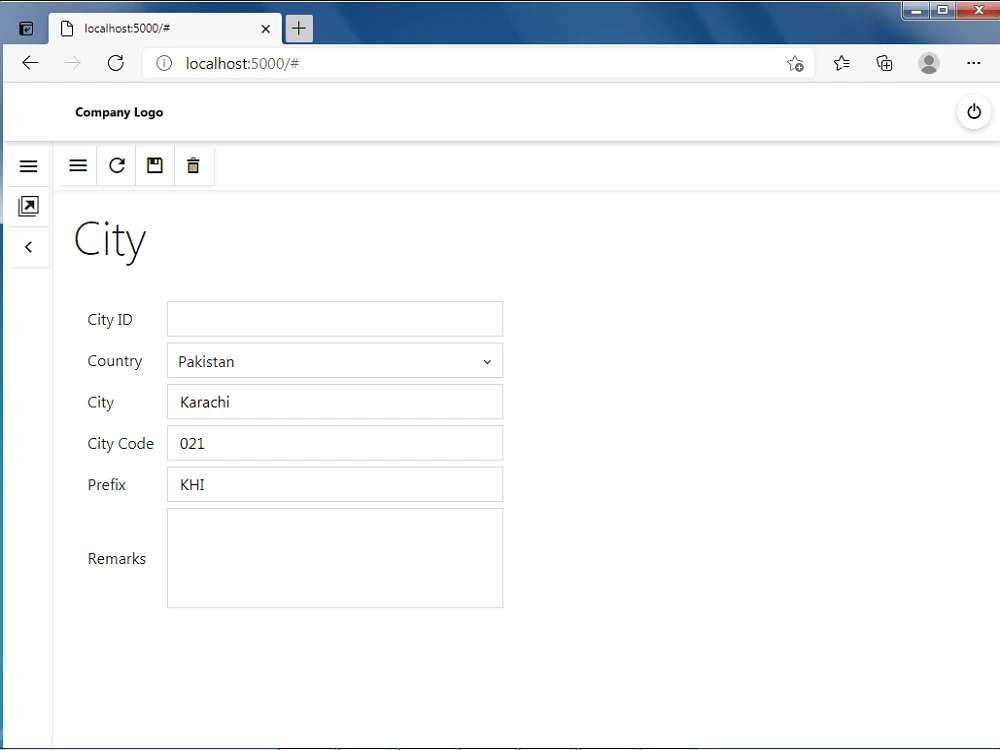The width and height of the screenshot is (1000, 750).
Task: Click the power logout icon
Action: point(973,112)
